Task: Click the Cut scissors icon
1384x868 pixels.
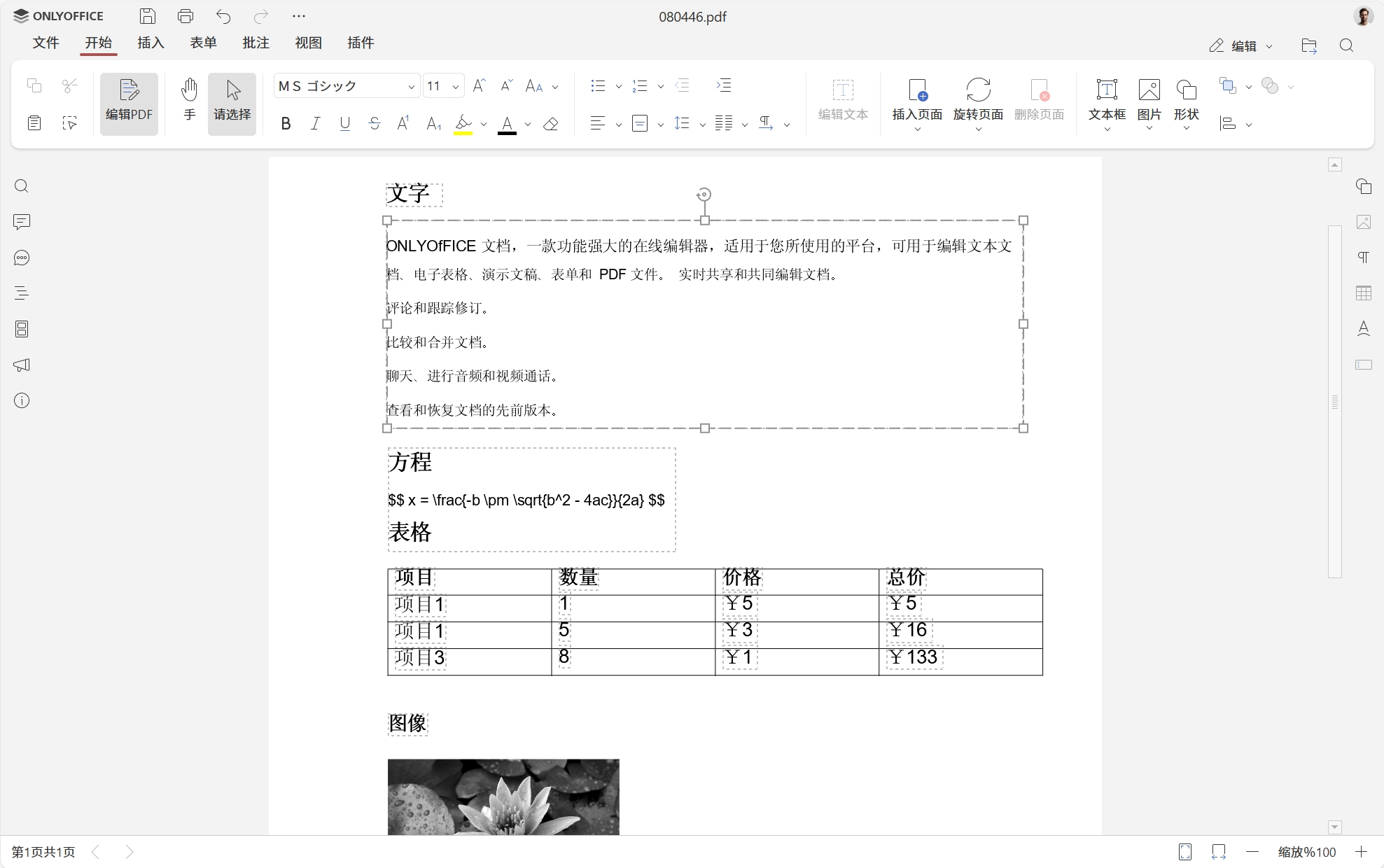Action: (x=69, y=86)
